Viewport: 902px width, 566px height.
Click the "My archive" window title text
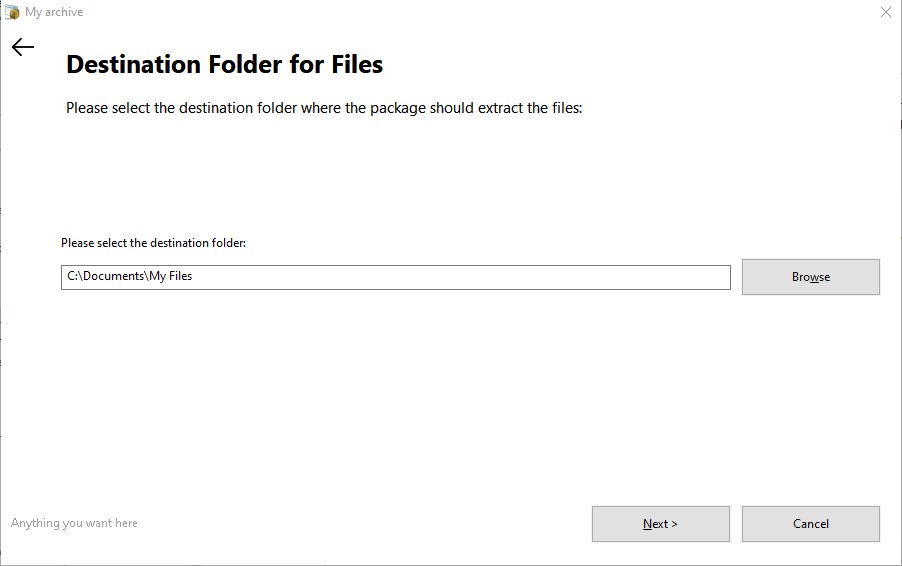point(54,12)
